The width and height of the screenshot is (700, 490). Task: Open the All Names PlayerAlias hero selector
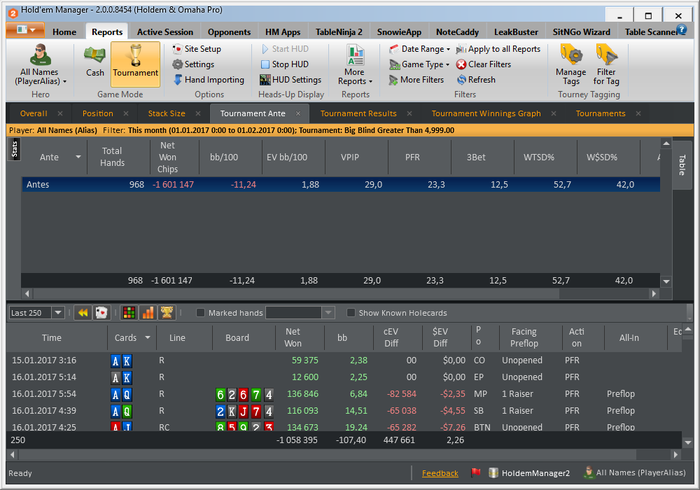pos(40,65)
